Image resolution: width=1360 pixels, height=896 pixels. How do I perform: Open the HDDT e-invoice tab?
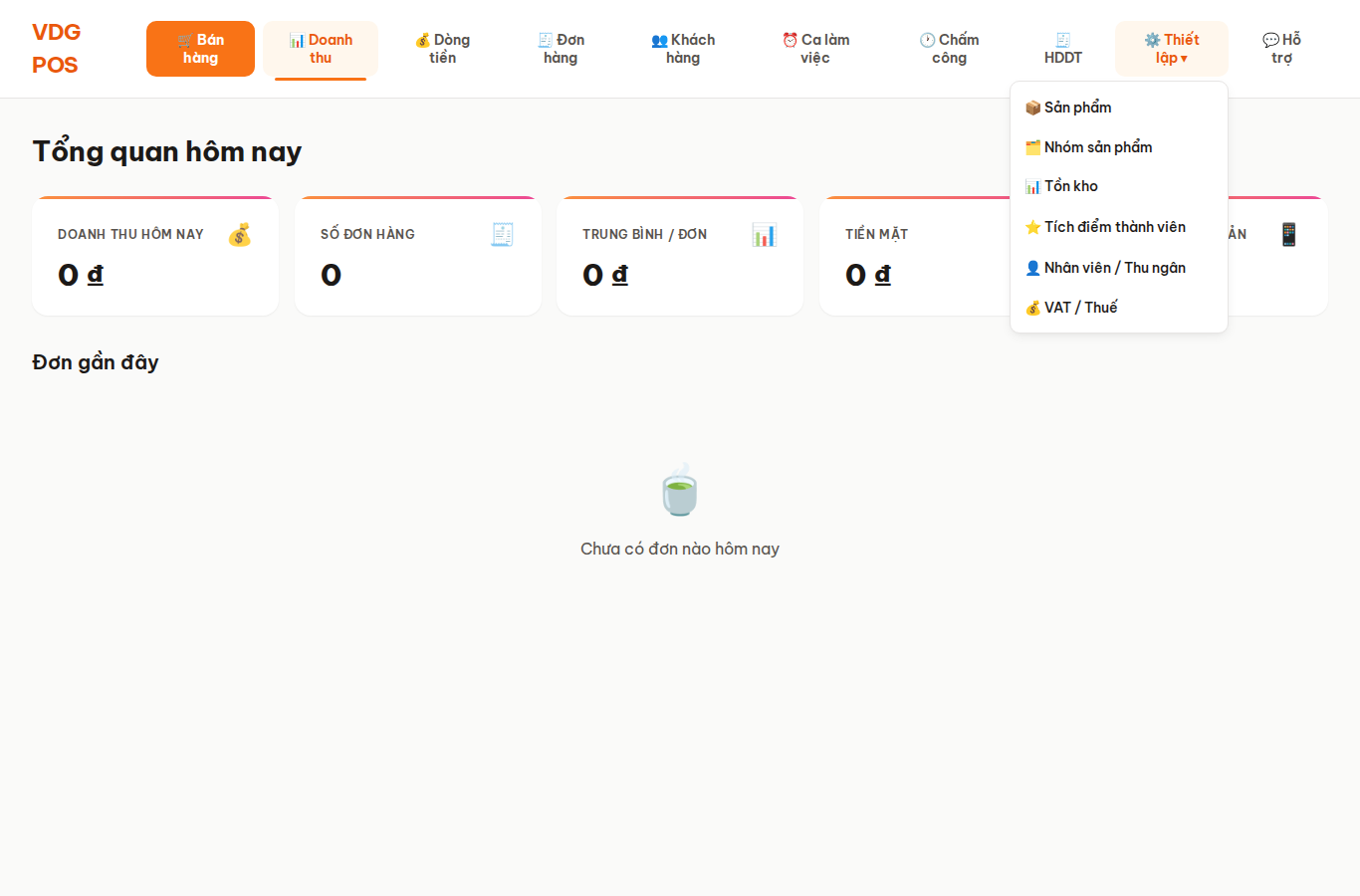(1063, 49)
